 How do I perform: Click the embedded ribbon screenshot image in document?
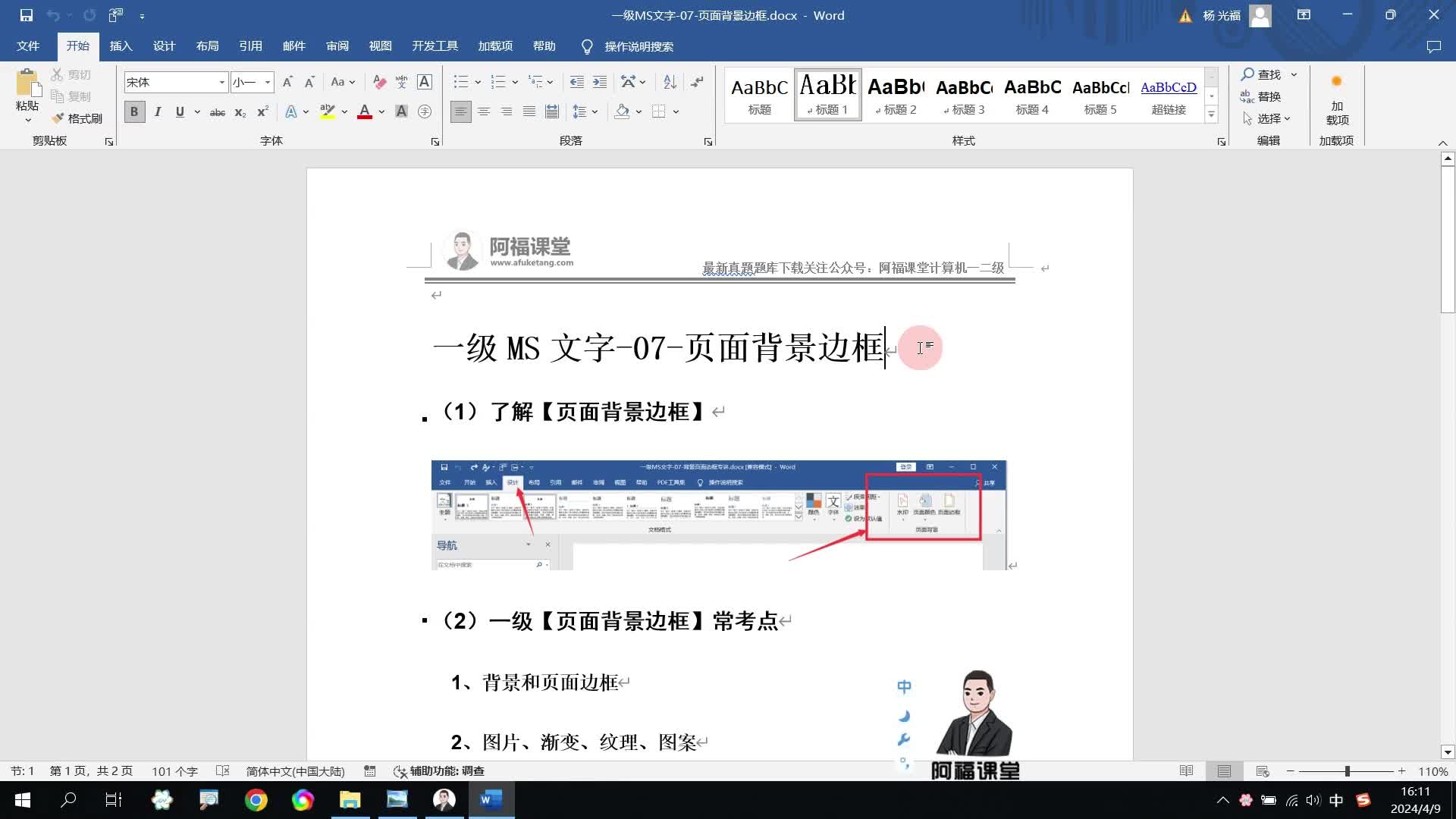coord(719,515)
